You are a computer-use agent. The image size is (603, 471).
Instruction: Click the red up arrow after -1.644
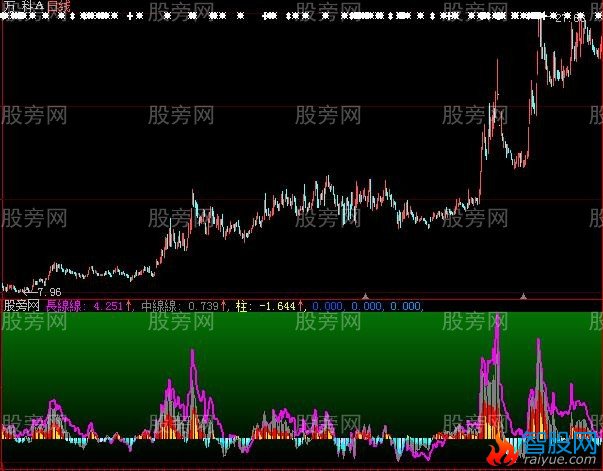coord(301,305)
